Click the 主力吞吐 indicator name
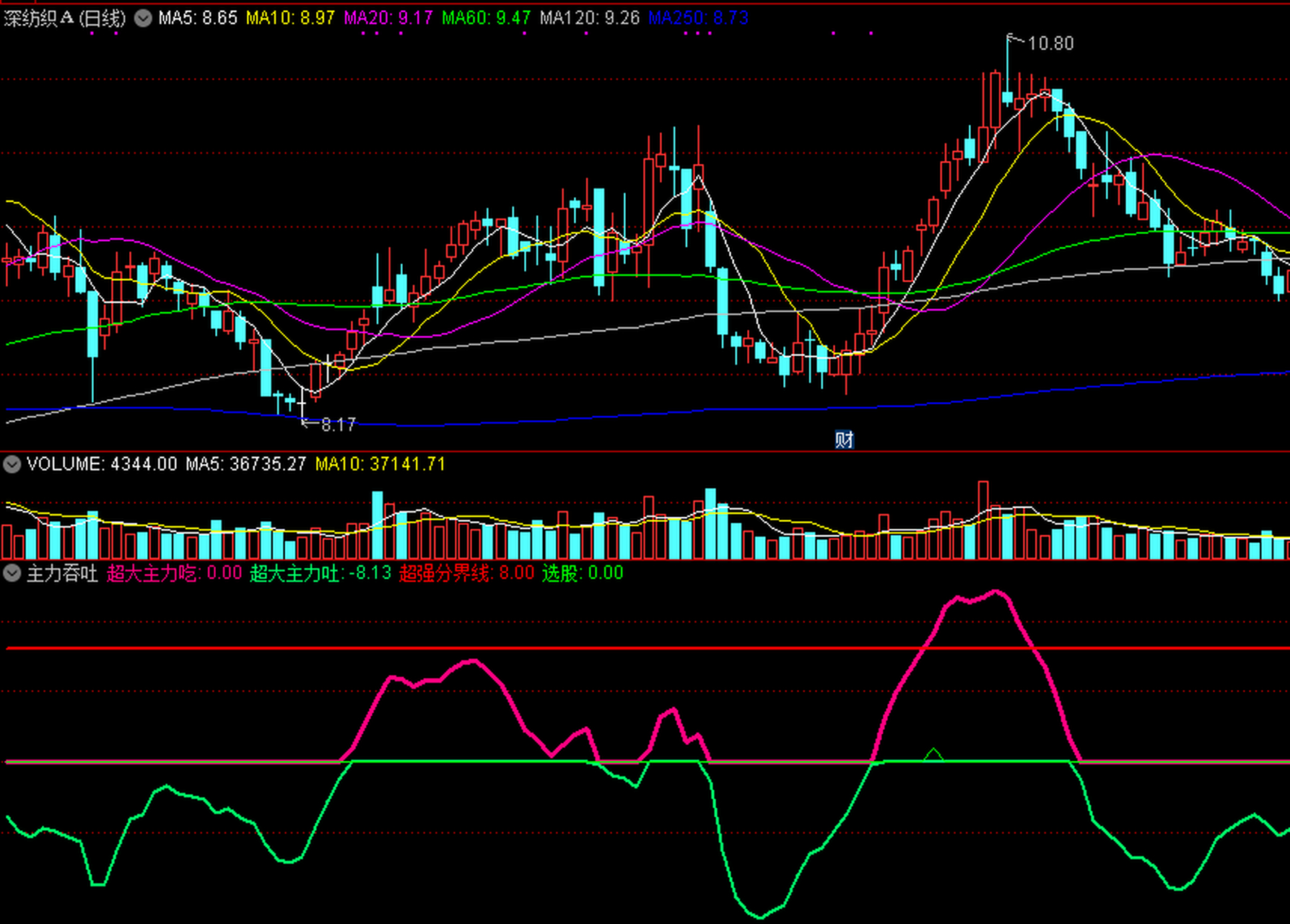 click(x=62, y=574)
